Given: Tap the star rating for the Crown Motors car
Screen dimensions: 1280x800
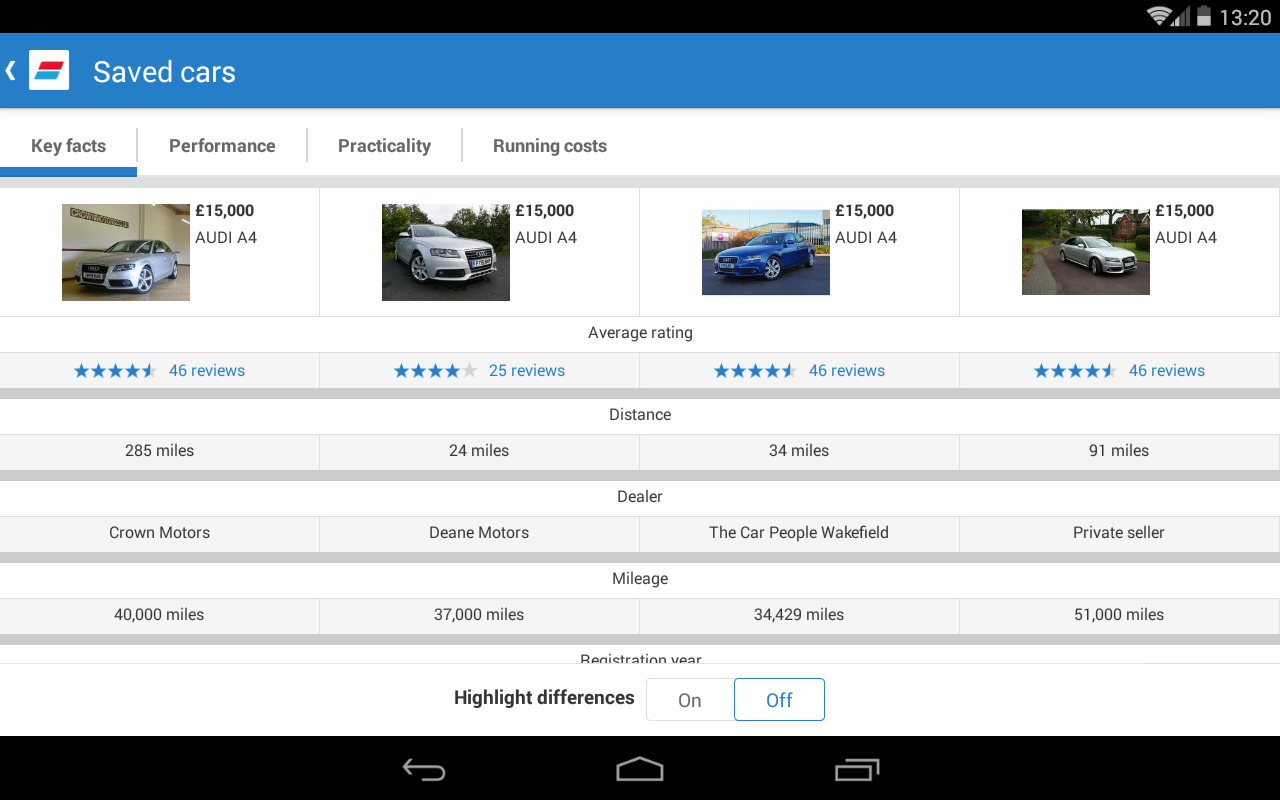Looking at the screenshot, I should click(x=114, y=370).
